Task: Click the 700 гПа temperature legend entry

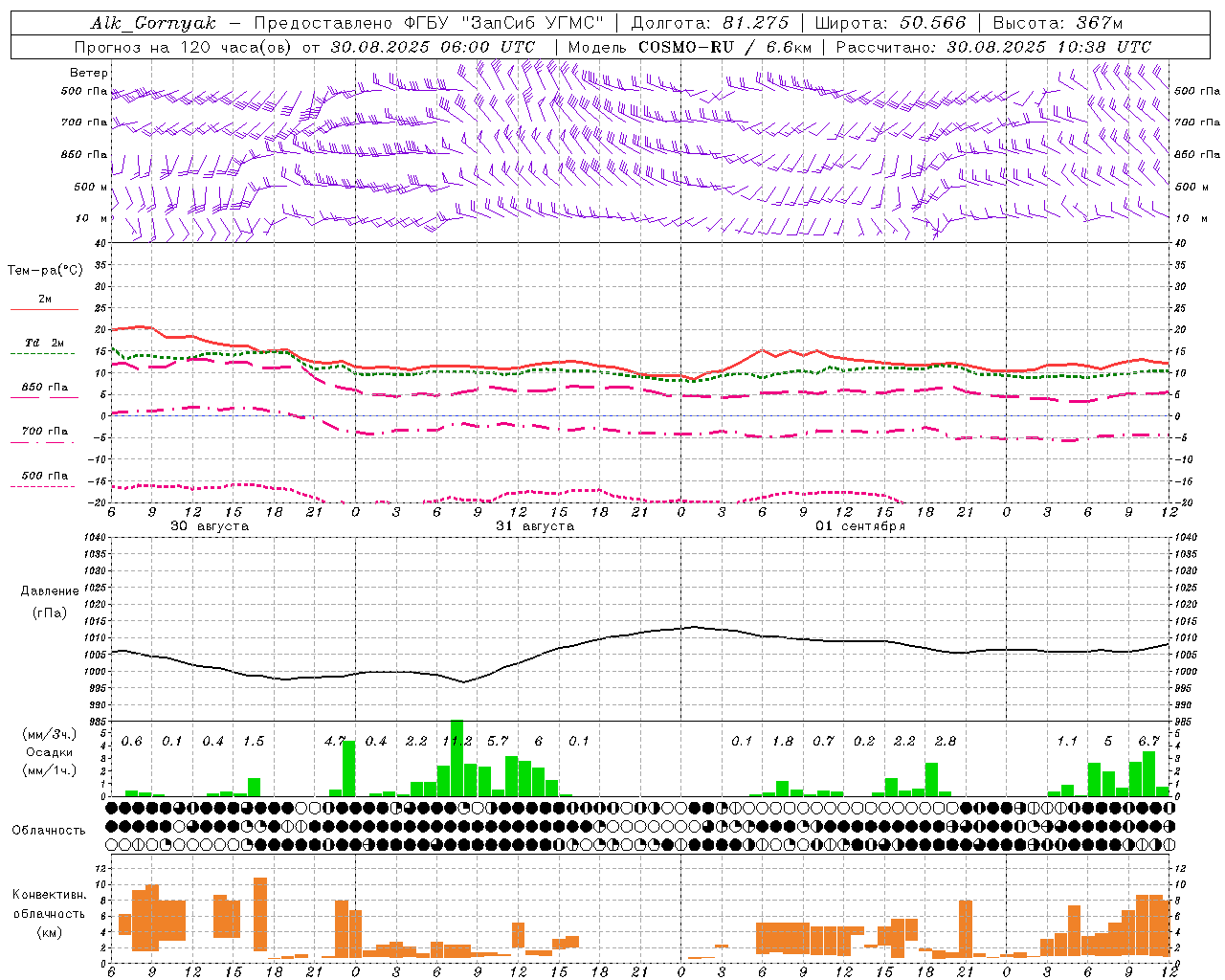Action: (x=44, y=432)
